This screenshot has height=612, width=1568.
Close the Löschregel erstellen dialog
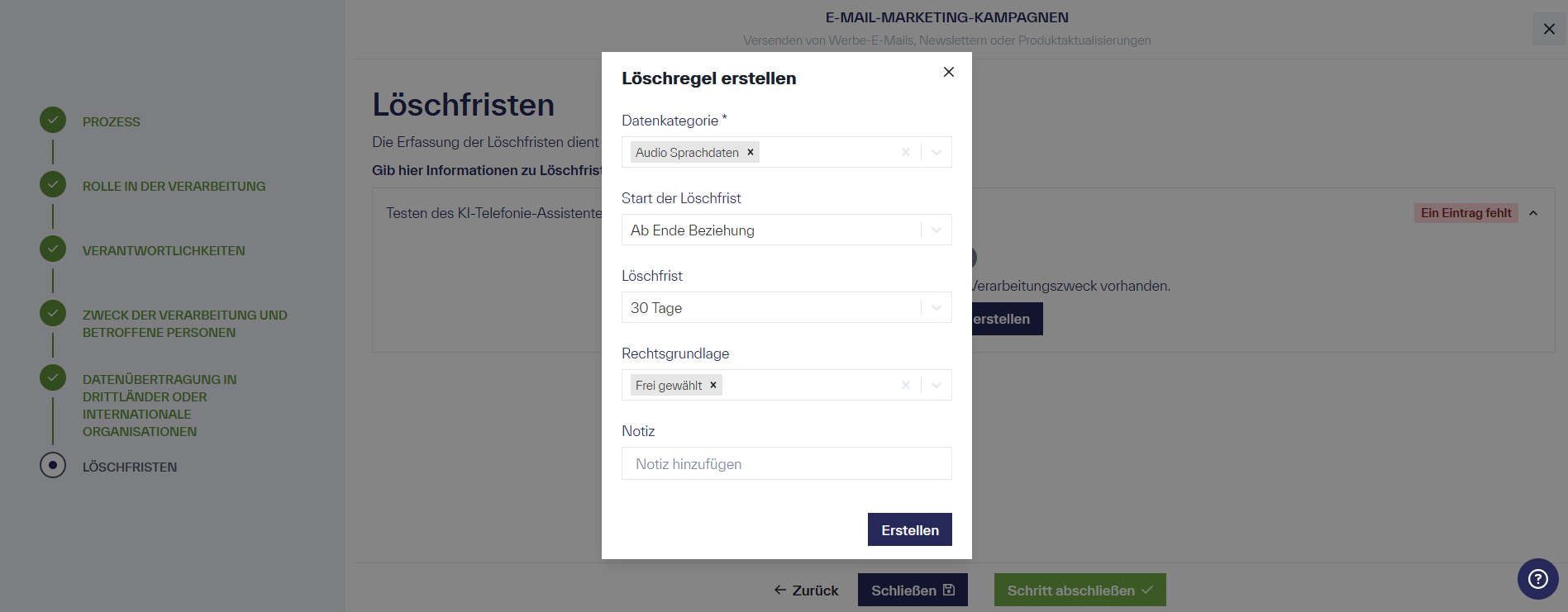click(948, 72)
